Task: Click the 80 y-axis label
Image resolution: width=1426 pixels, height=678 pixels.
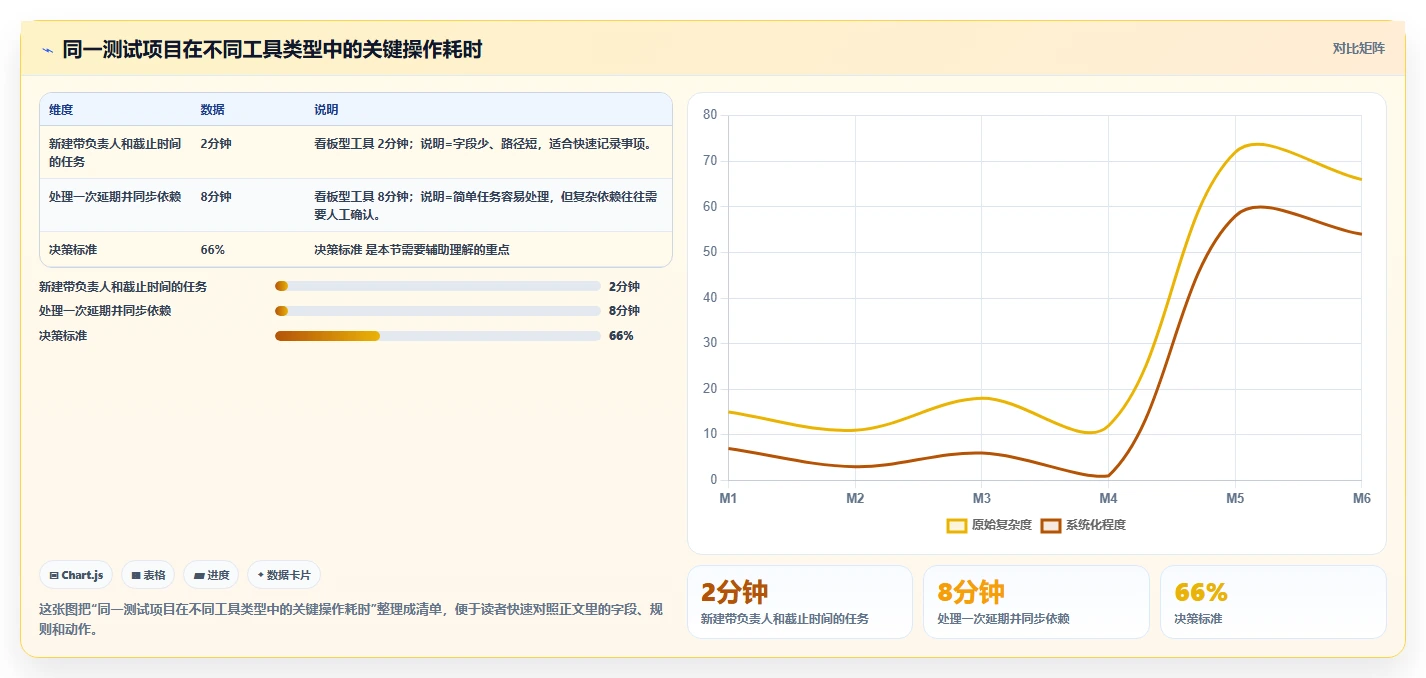Action: [710, 115]
